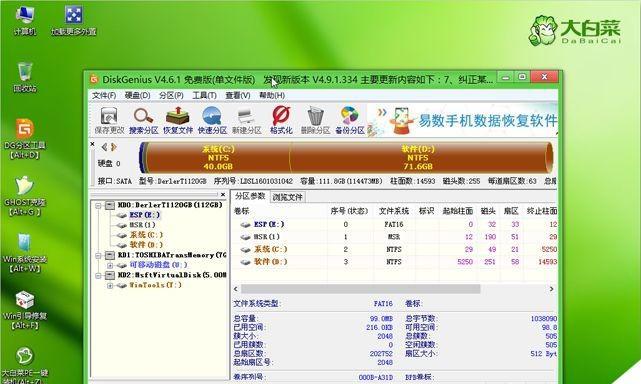This screenshot has height=384, width=641.
Task: Open the 帮助(H) menu
Action: point(272,95)
